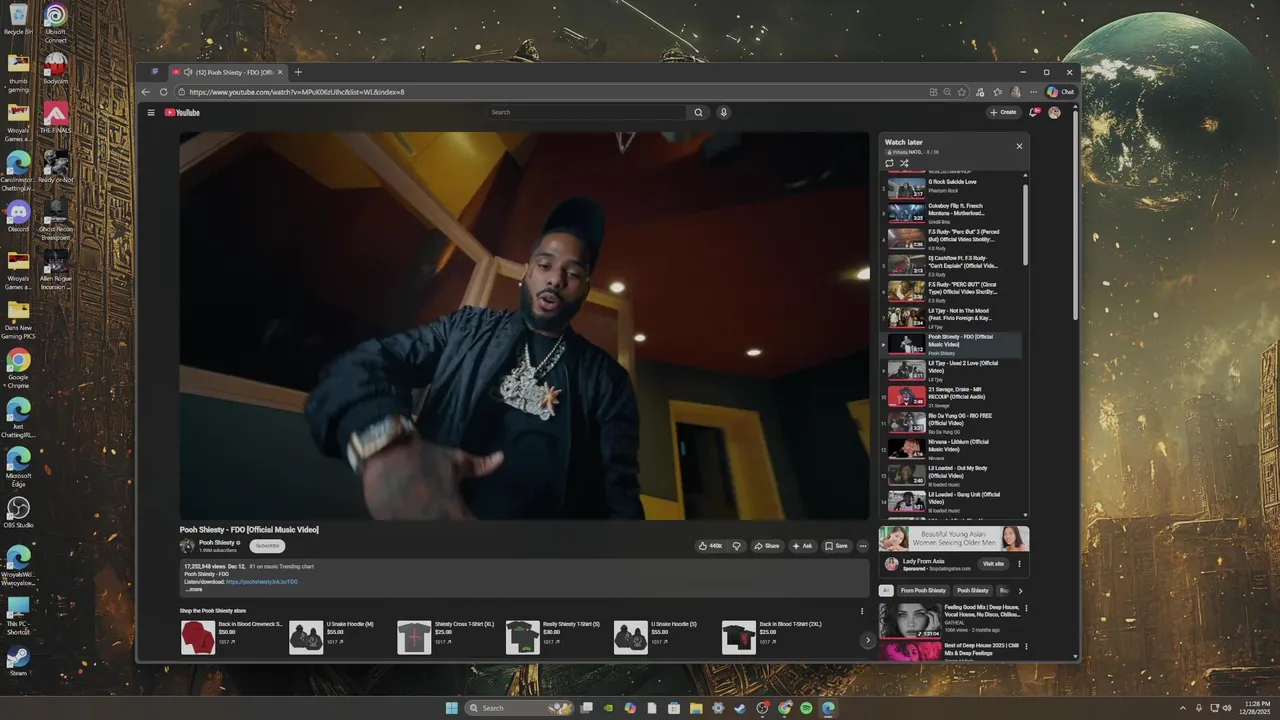
Task: Open the pooshiesty.lnk.to/FDO link
Action: coord(262,581)
